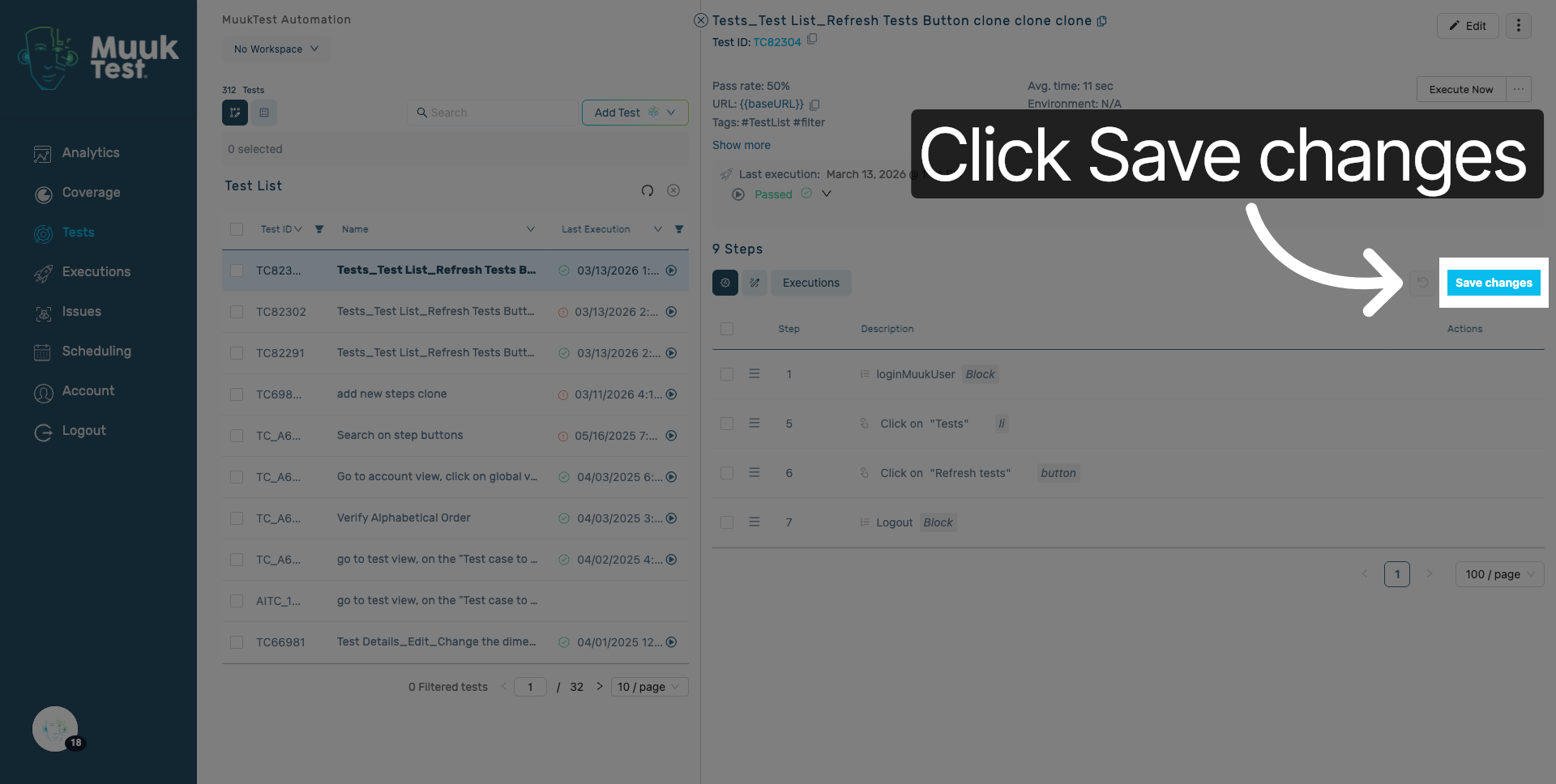Switch to list view of tests
The height and width of the screenshot is (784, 1556).
(x=264, y=113)
